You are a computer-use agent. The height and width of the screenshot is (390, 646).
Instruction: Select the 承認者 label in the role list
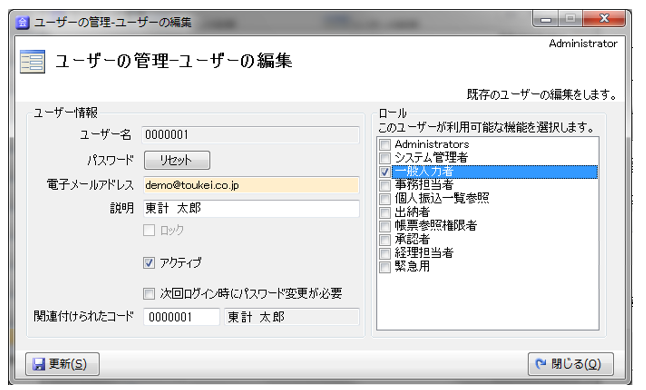click(x=412, y=239)
